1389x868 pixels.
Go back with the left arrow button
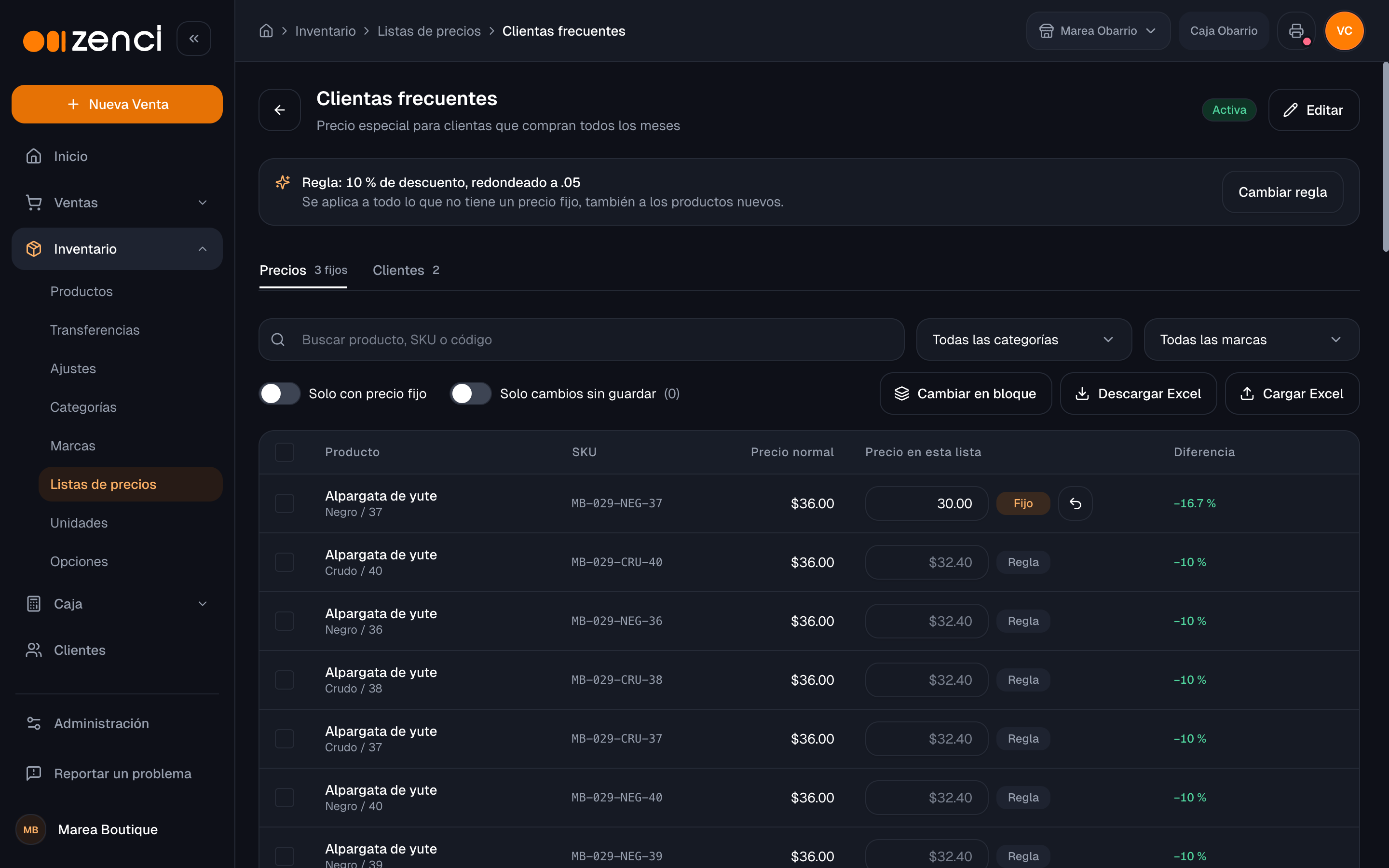click(280, 109)
